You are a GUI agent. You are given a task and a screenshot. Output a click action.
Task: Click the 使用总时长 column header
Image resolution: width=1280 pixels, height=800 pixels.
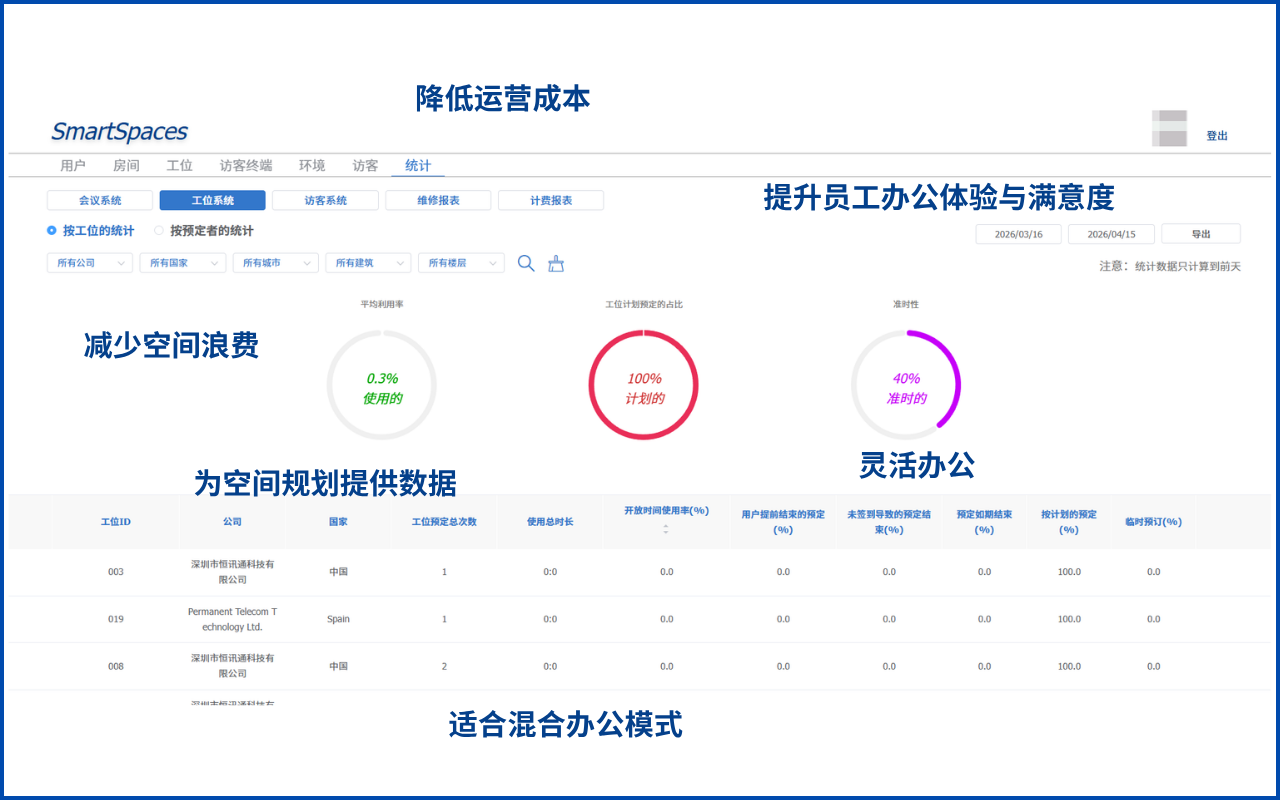pos(550,522)
